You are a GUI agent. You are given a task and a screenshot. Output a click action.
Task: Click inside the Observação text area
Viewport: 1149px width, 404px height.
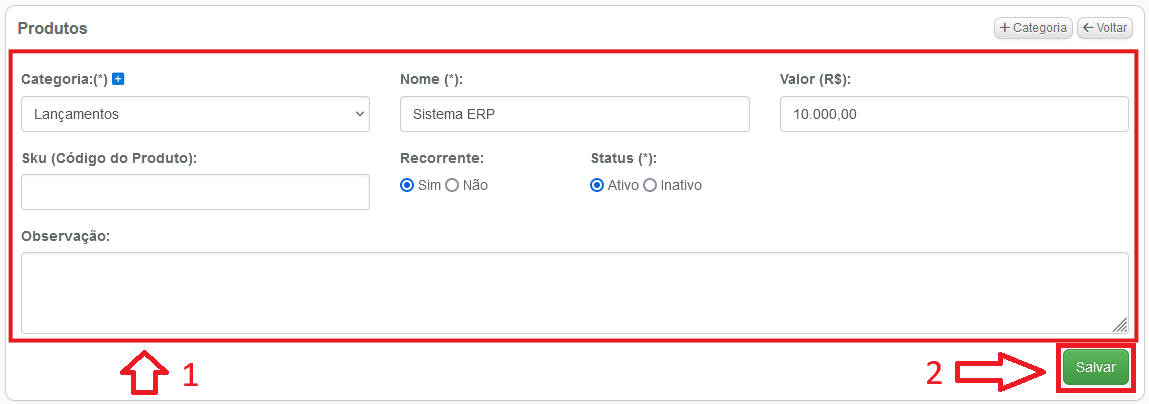(575, 293)
